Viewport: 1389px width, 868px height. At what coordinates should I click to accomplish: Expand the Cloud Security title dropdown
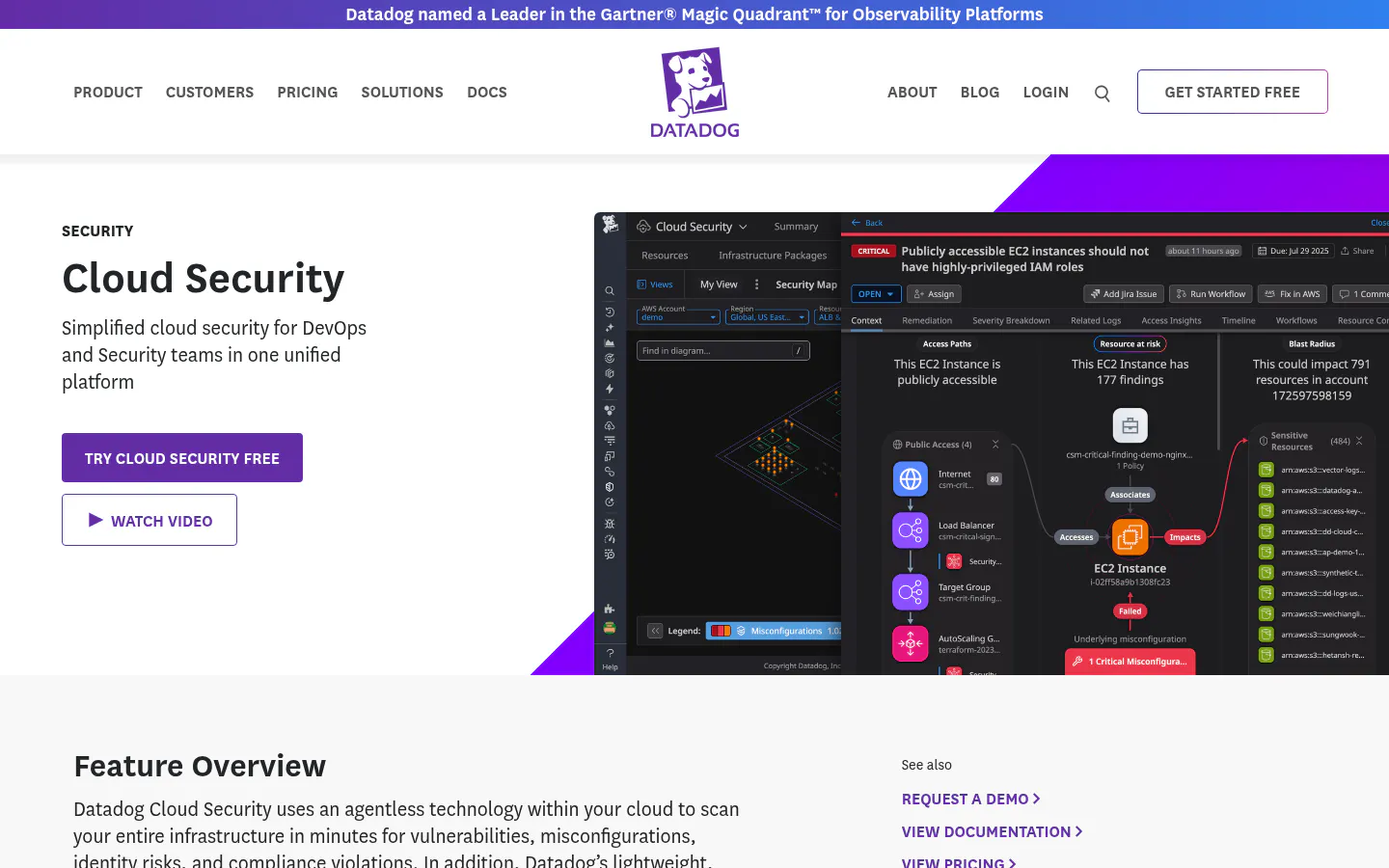(x=743, y=227)
